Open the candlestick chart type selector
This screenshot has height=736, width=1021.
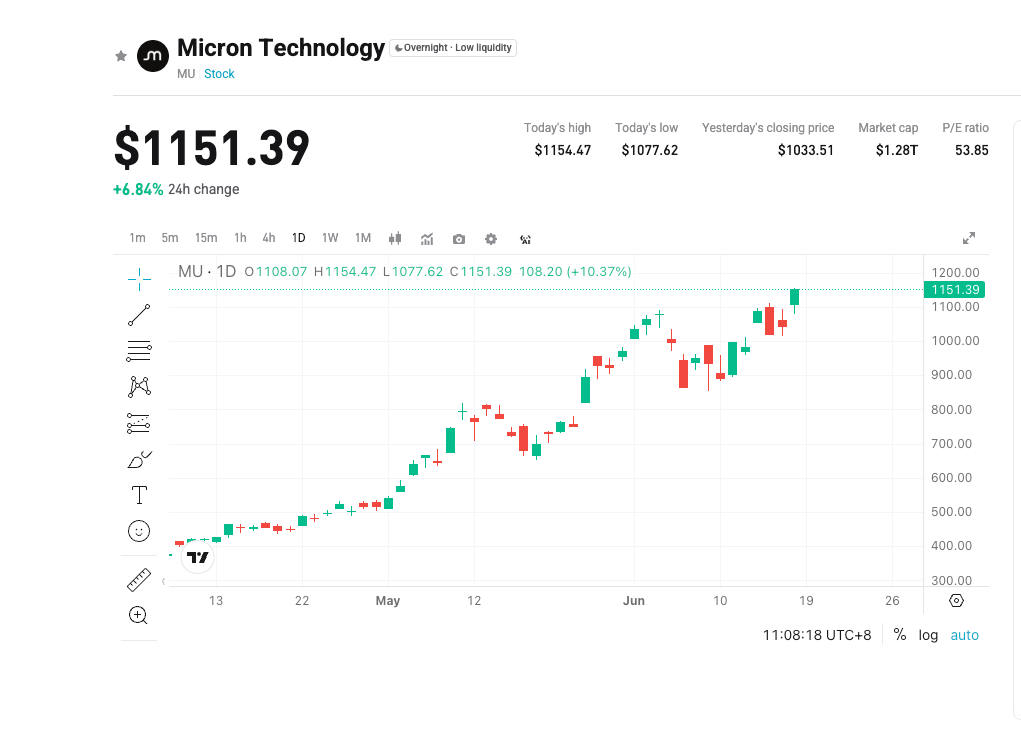tap(395, 238)
